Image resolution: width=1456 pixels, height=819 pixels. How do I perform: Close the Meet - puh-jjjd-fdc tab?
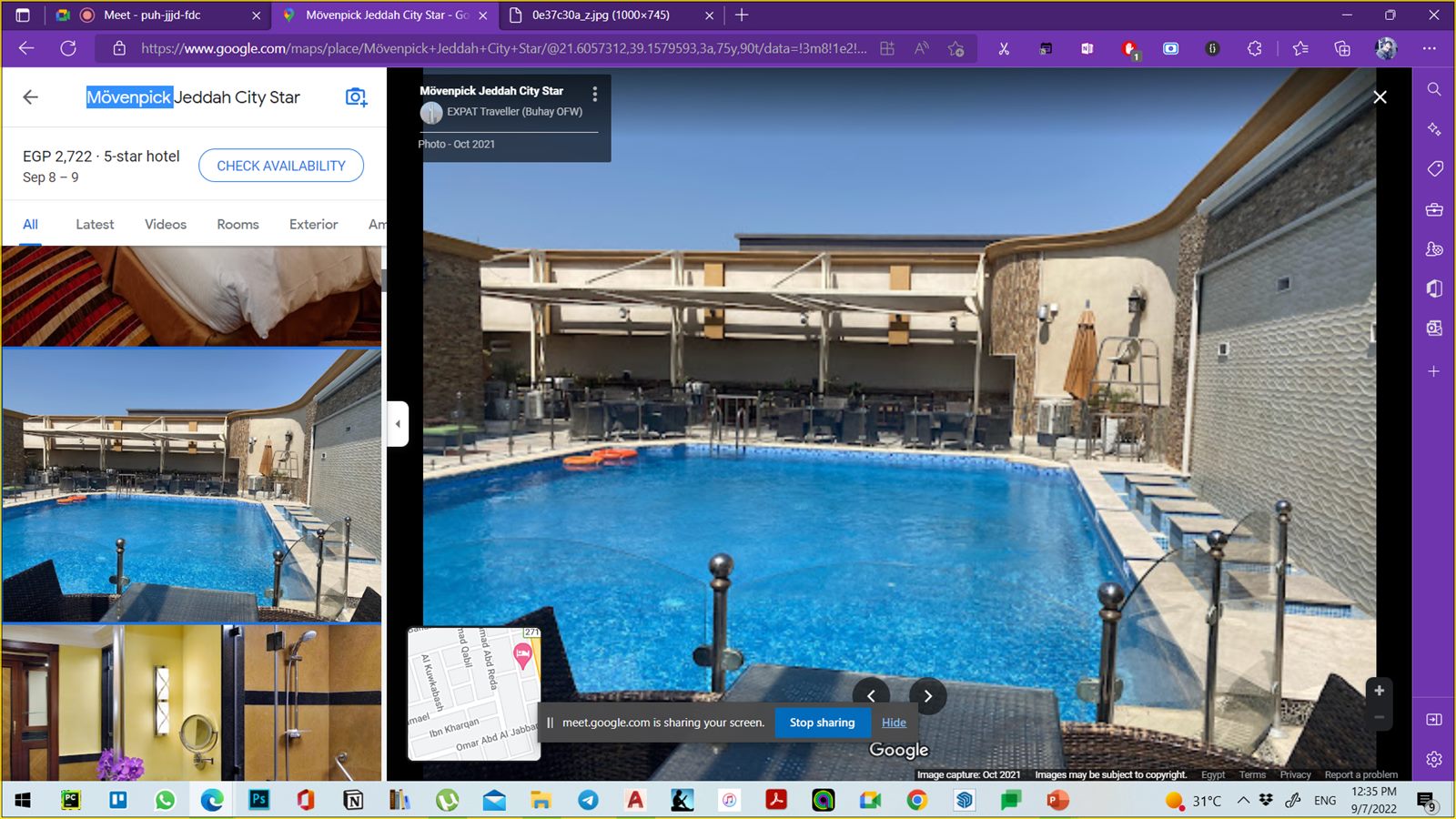click(x=256, y=15)
